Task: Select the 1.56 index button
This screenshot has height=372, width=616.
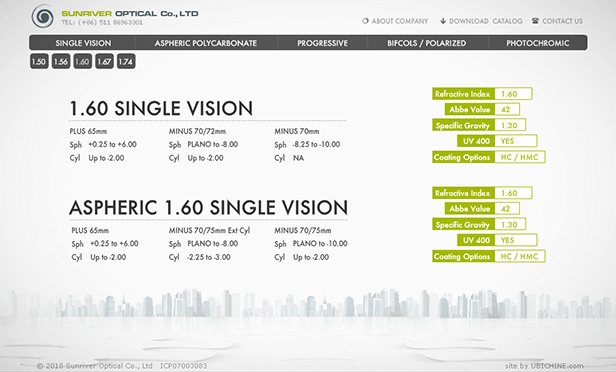Action: point(61,61)
